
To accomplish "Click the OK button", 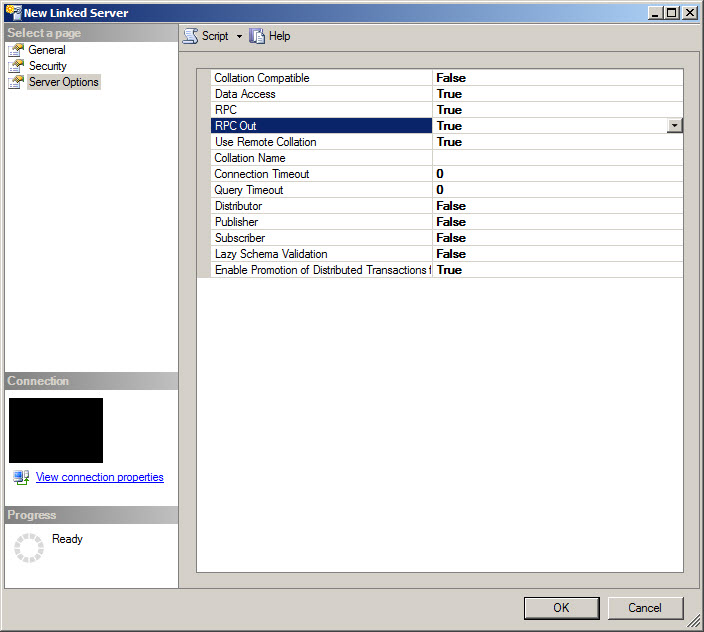I will [561, 608].
